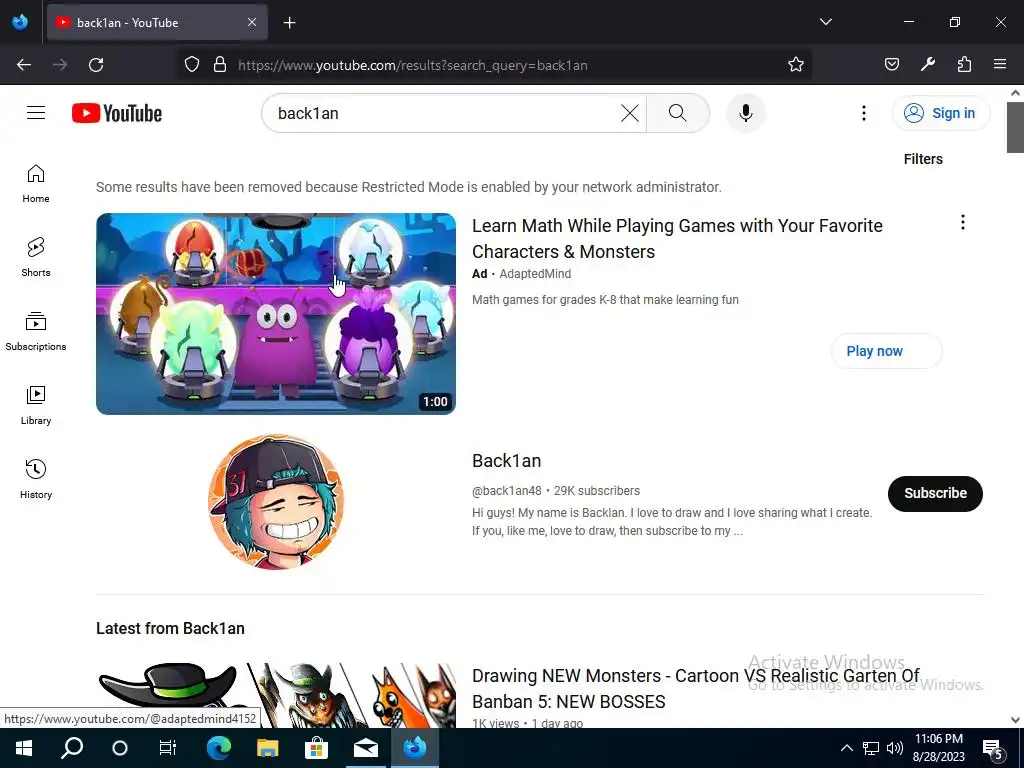Open the AdaptedMind advertiser link
1024x768 pixels.
point(535,274)
